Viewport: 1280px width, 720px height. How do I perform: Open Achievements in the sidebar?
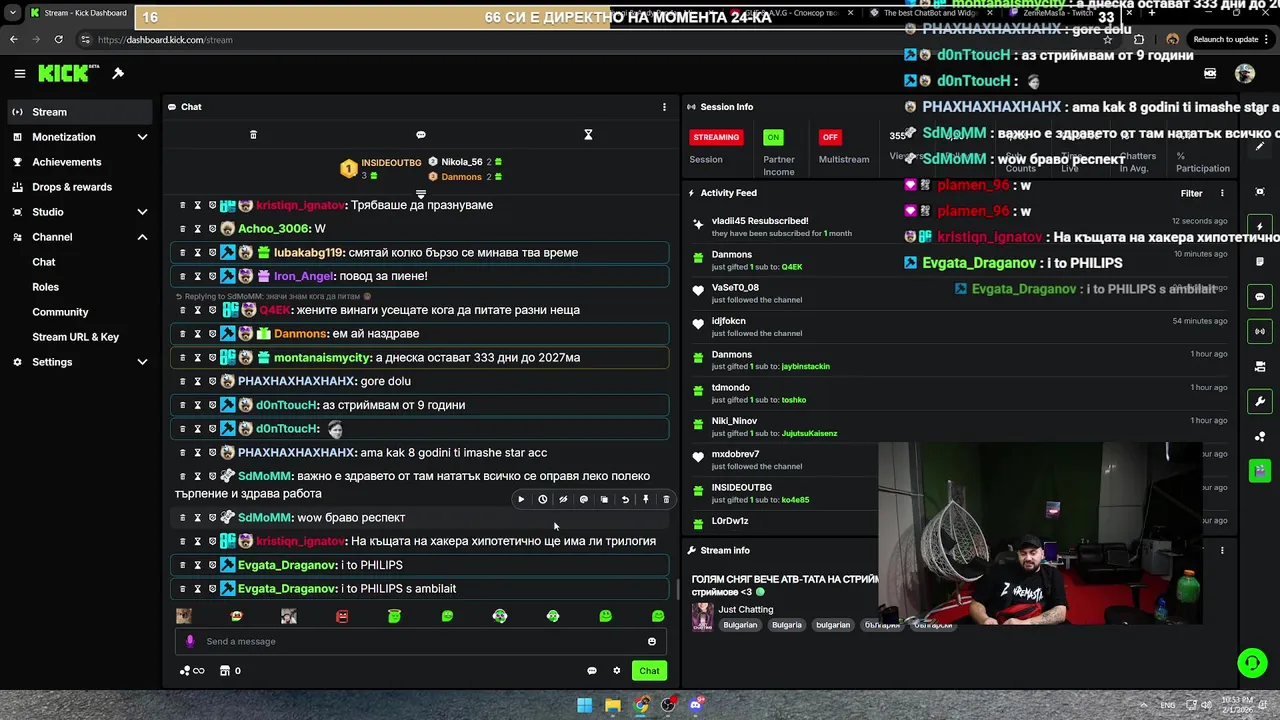pyautogui.click(x=80, y=162)
